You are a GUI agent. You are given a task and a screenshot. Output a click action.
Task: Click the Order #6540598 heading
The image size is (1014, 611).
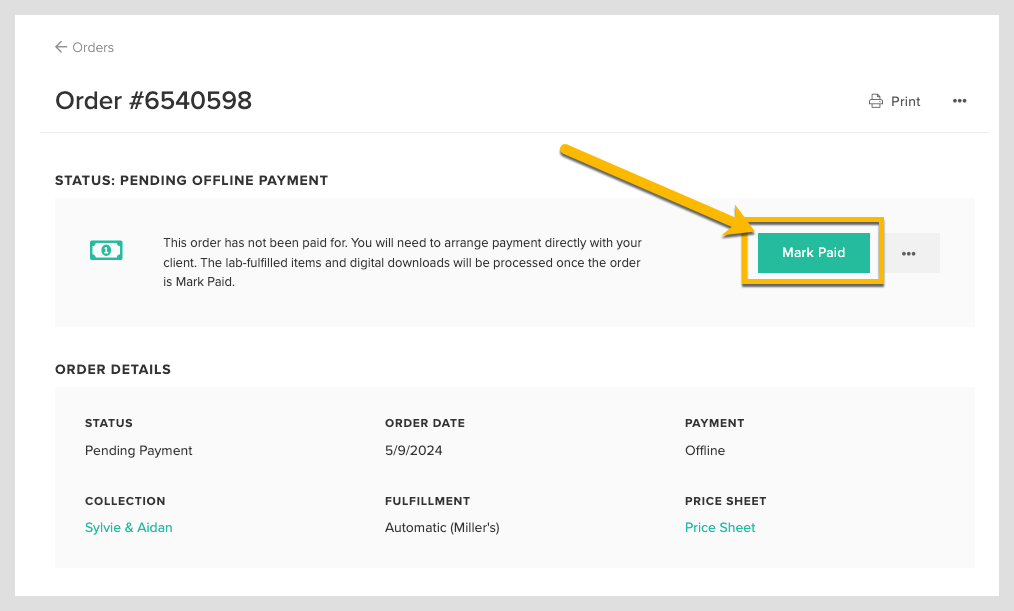[x=153, y=100]
